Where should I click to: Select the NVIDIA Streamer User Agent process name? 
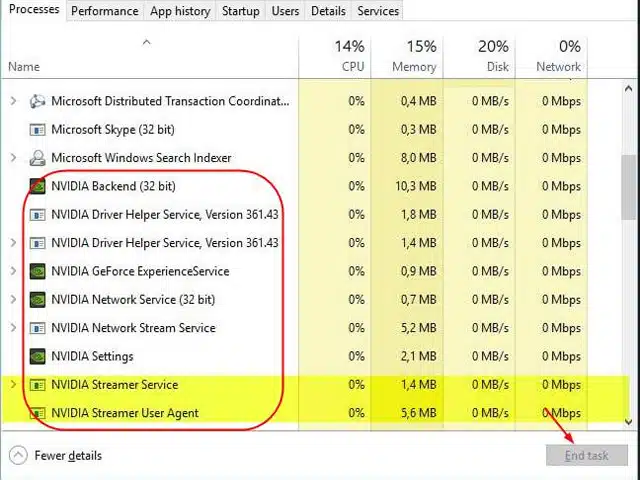click(x=125, y=413)
